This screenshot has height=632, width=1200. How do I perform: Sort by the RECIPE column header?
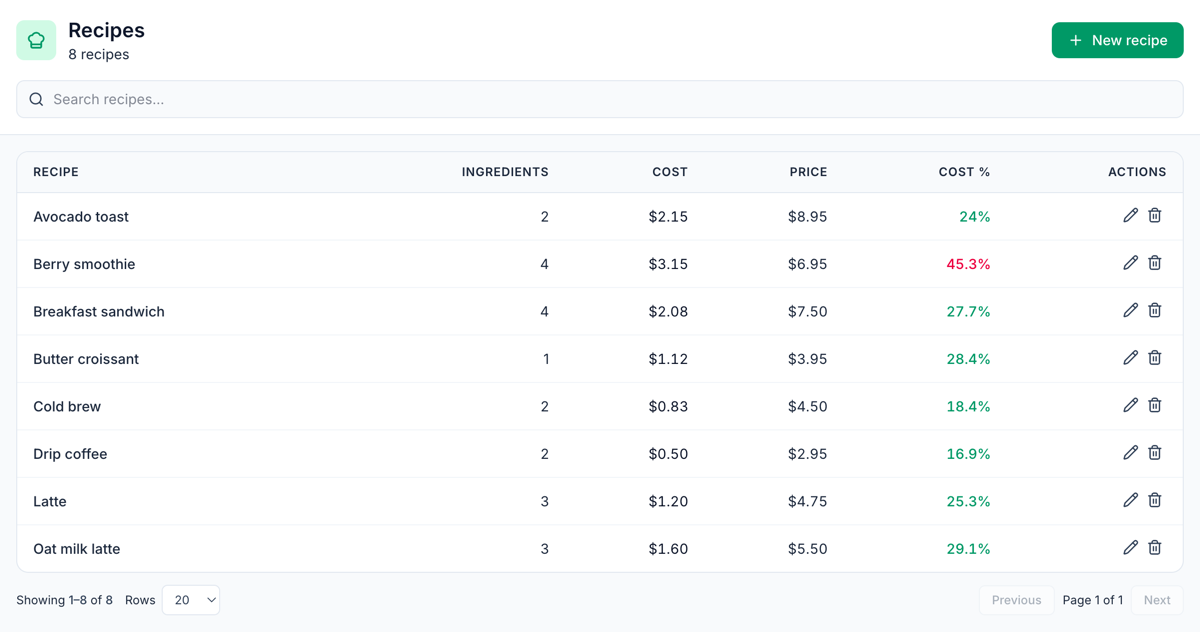click(x=56, y=172)
